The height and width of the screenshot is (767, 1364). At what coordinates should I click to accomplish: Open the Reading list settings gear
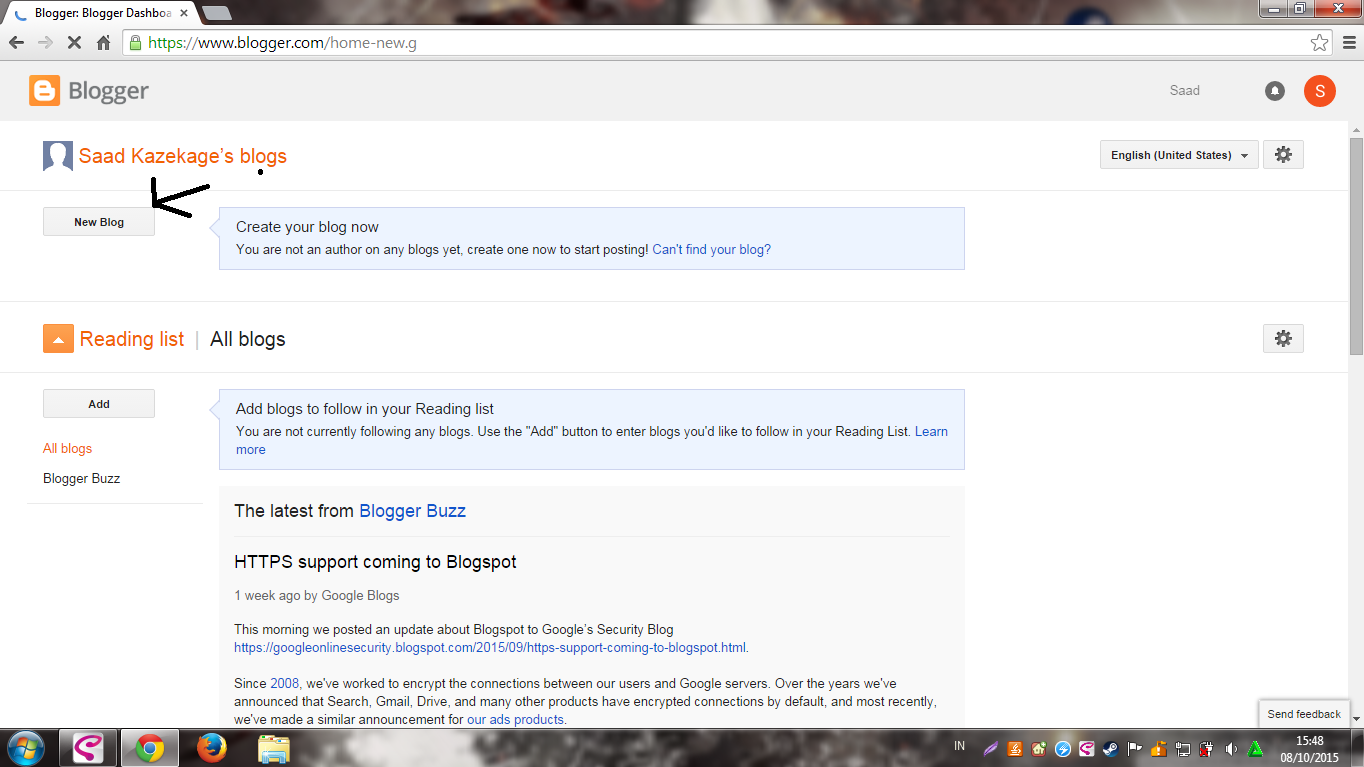1283,338
